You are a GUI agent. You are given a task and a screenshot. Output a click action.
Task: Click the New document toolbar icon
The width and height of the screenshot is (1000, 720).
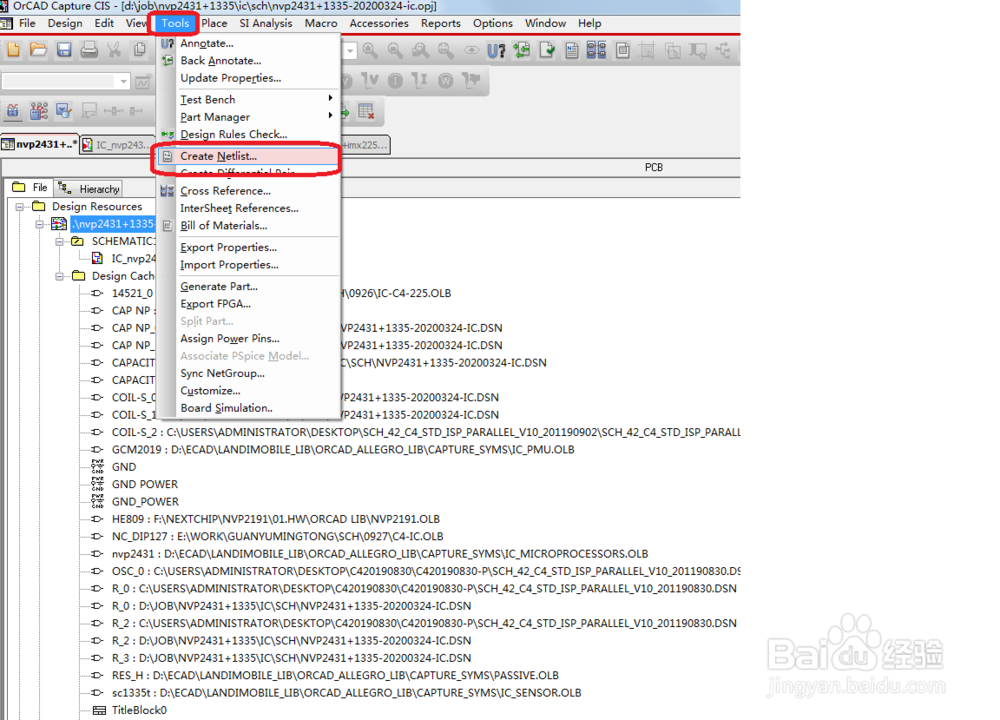[13, 50]
